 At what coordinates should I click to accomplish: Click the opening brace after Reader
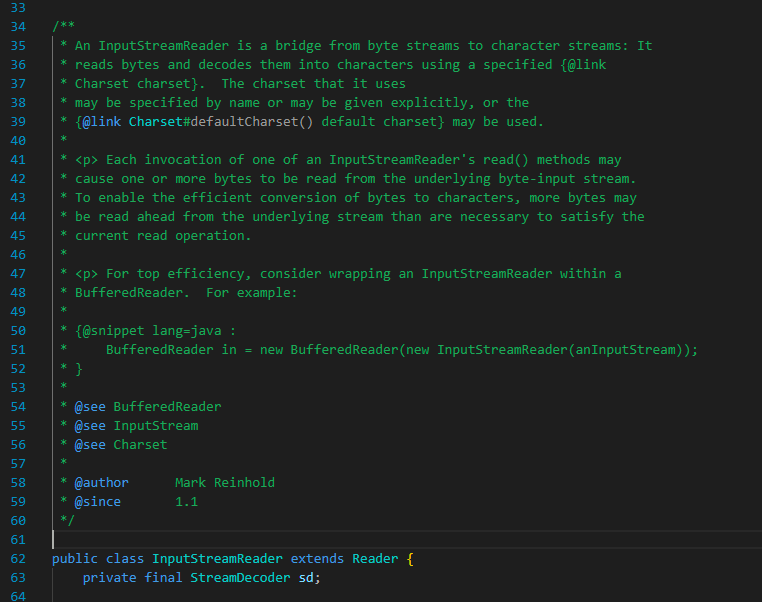pos(410,559)
